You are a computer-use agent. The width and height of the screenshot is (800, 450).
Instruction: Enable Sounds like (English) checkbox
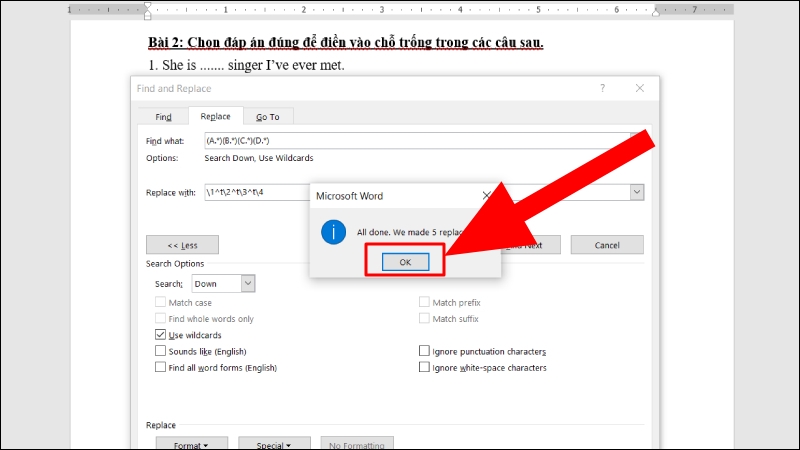coord(160,351)
